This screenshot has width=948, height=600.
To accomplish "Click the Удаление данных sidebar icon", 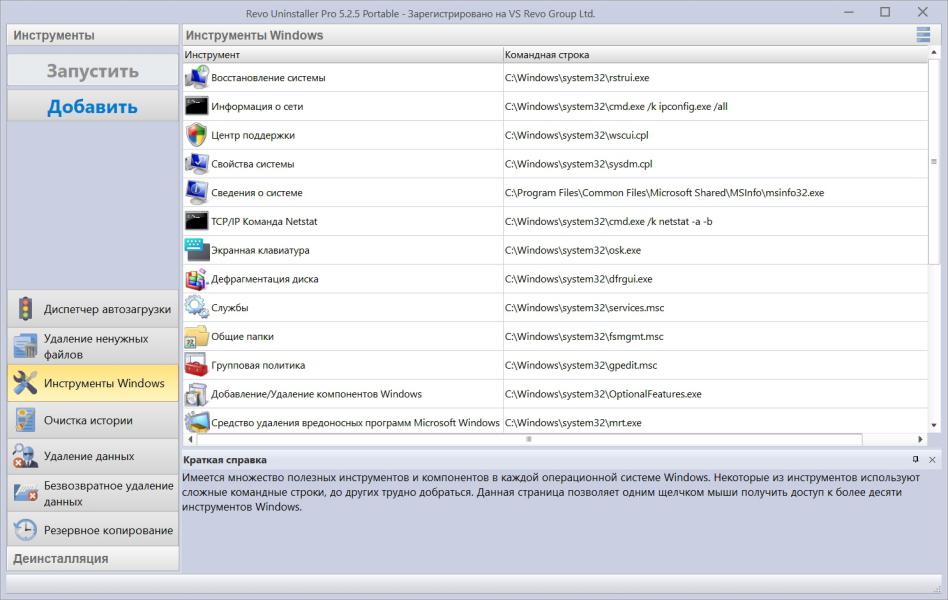I will [25, 456].
